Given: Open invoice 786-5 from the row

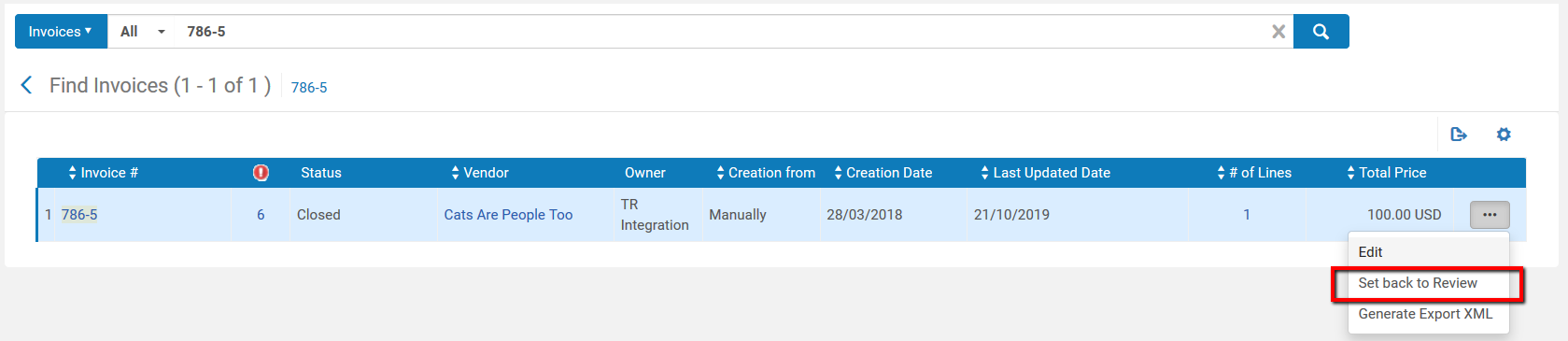Looking at the screenshot, I should (x=79, y=215).
